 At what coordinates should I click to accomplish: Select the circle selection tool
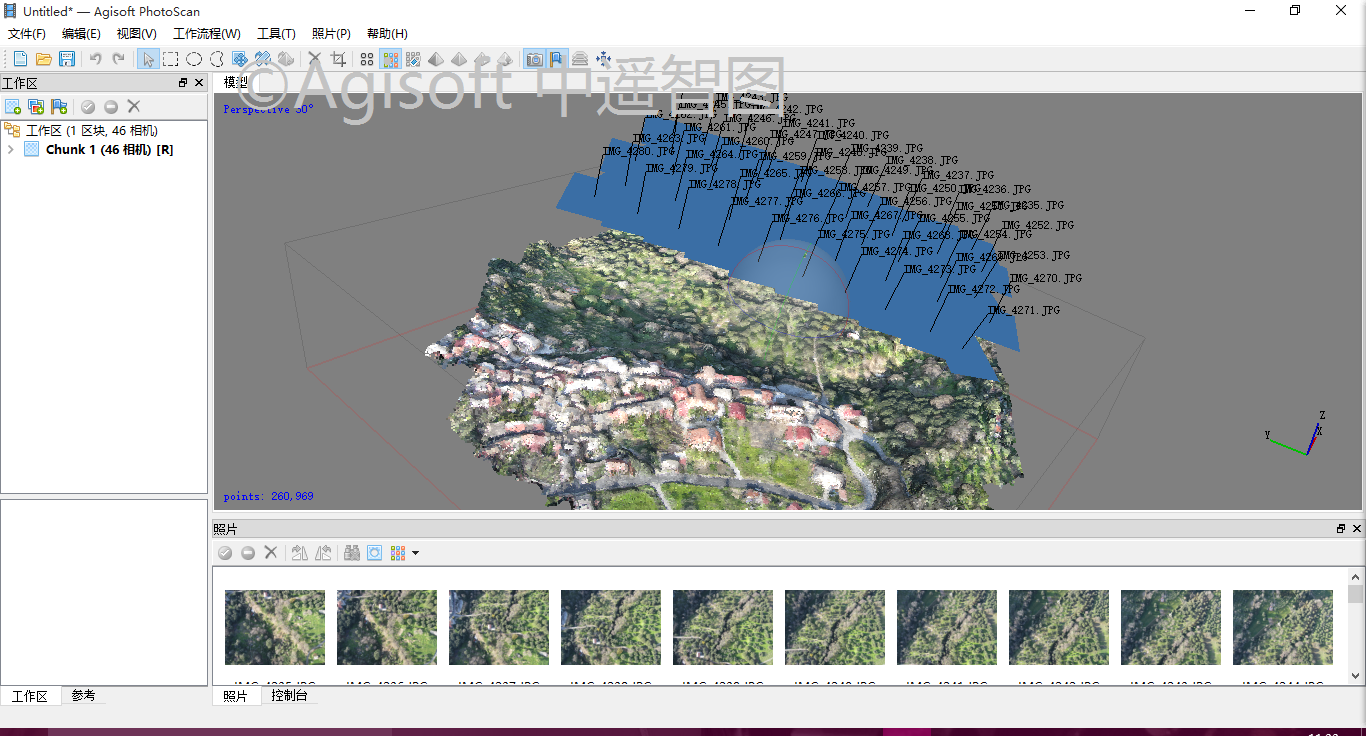pos(194,59)
